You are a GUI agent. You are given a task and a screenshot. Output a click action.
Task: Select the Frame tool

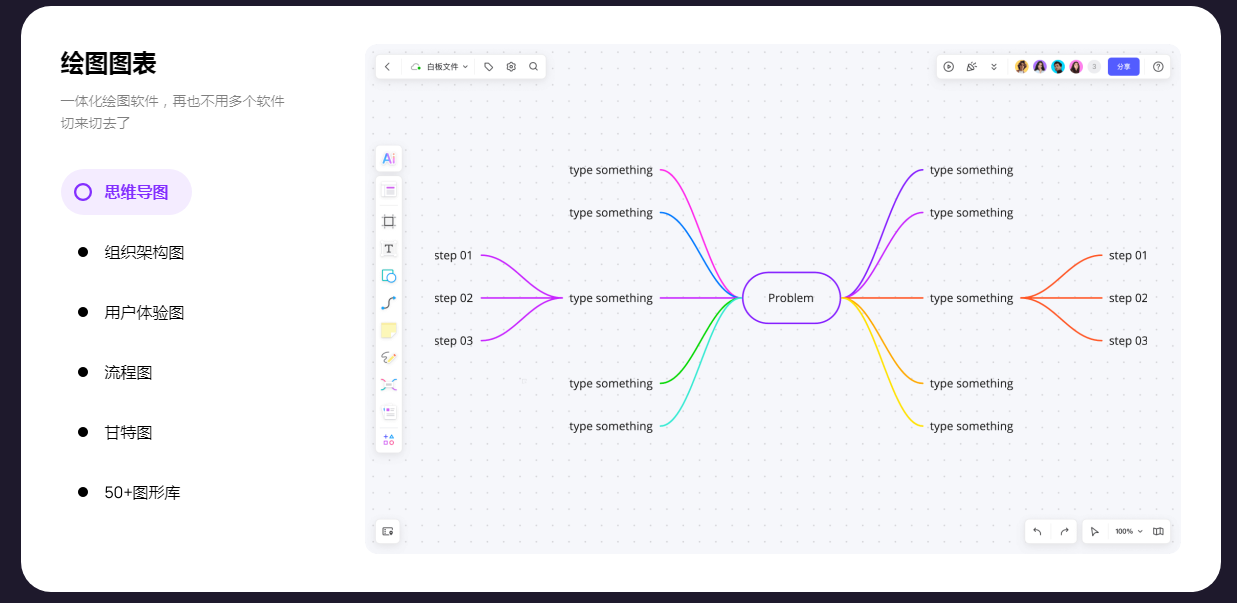(389, 221)
